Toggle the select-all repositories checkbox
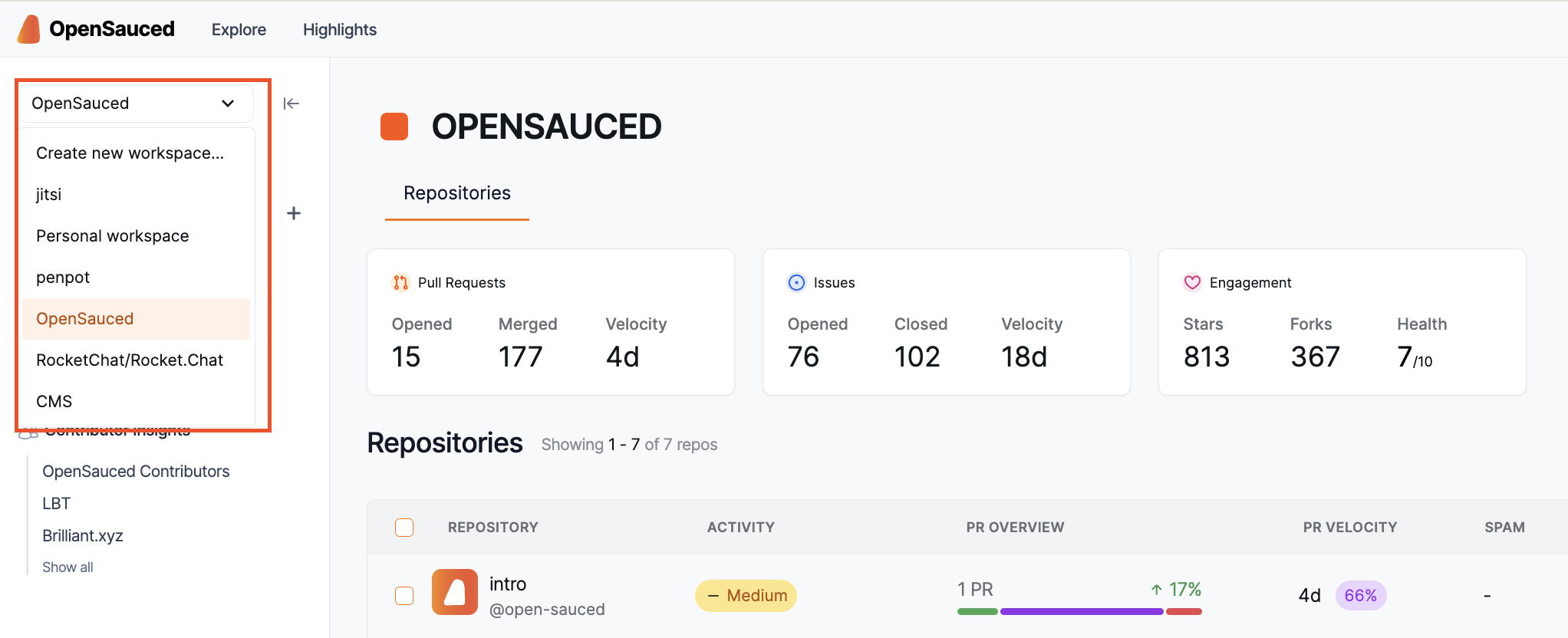 [x=404, y=528]
